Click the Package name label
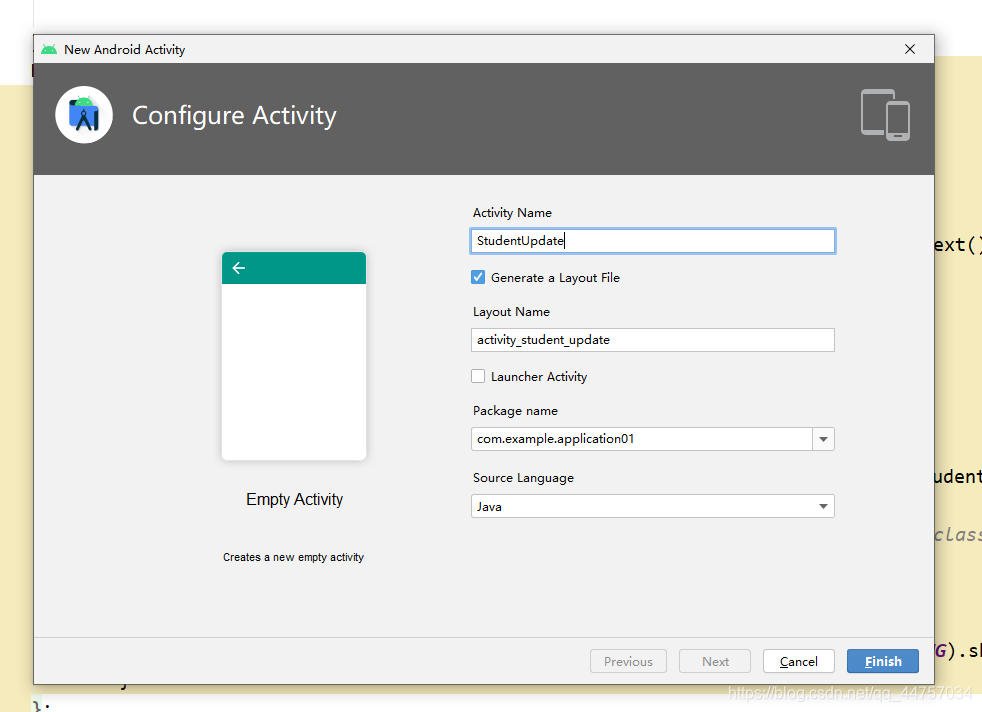The height and width of the screenshot is (712, 982). [x=515, y=411]
